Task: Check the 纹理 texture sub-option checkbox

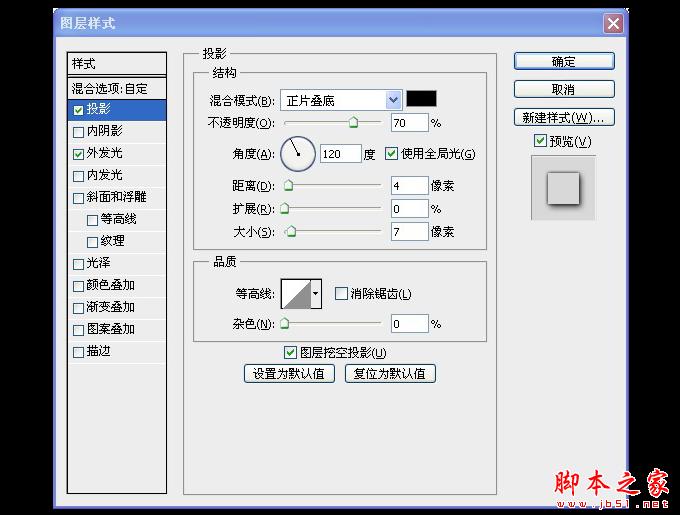Action: pos(92,242)
